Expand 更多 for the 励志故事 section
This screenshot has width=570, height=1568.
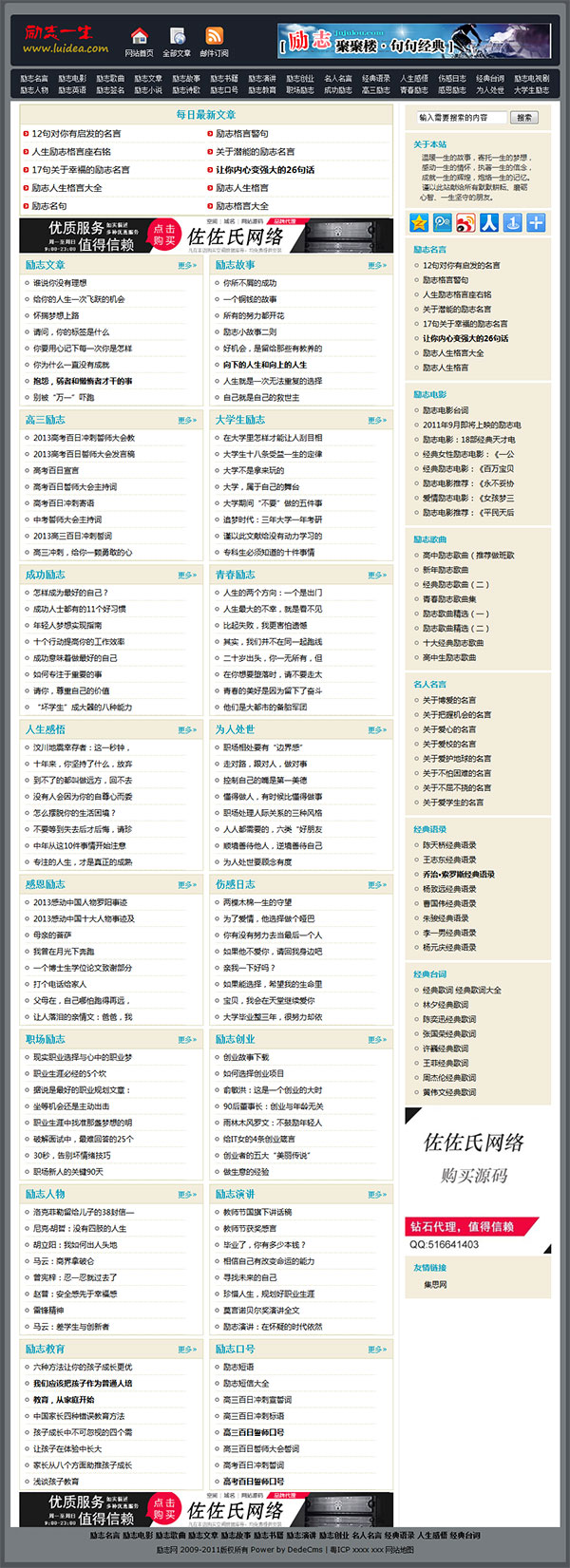point(377,266)
